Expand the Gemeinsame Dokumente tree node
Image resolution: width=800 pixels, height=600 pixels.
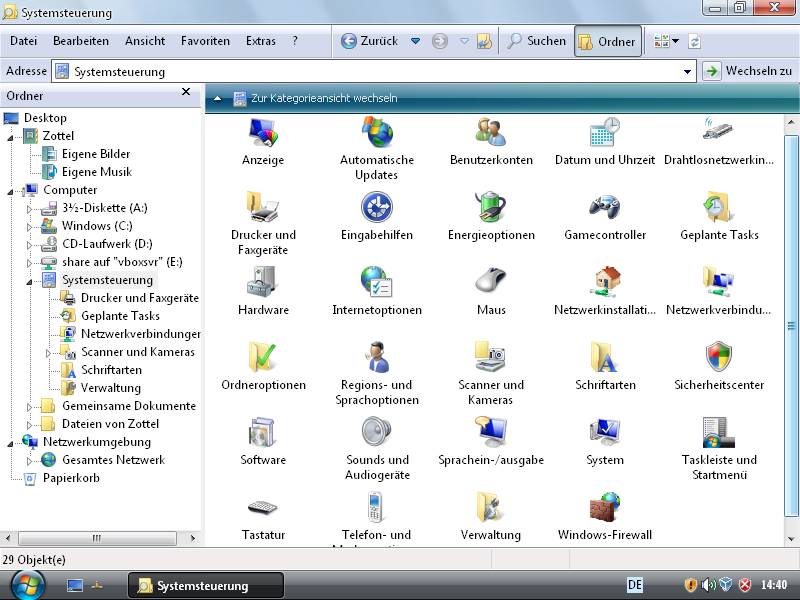click(29, 406)
